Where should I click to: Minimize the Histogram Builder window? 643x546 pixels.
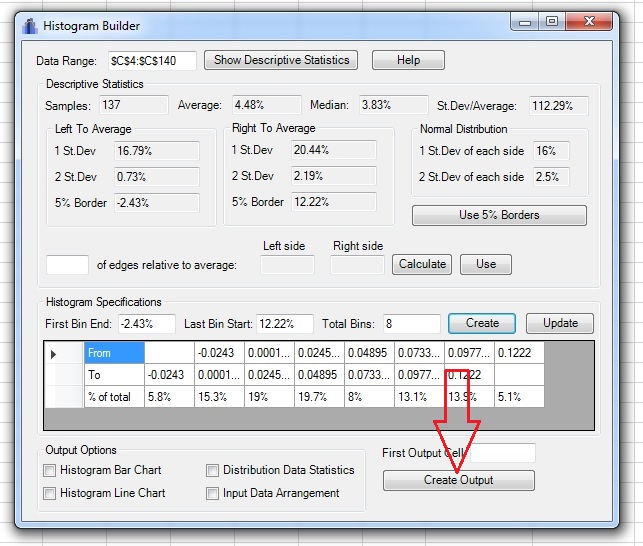coord(525,21)
